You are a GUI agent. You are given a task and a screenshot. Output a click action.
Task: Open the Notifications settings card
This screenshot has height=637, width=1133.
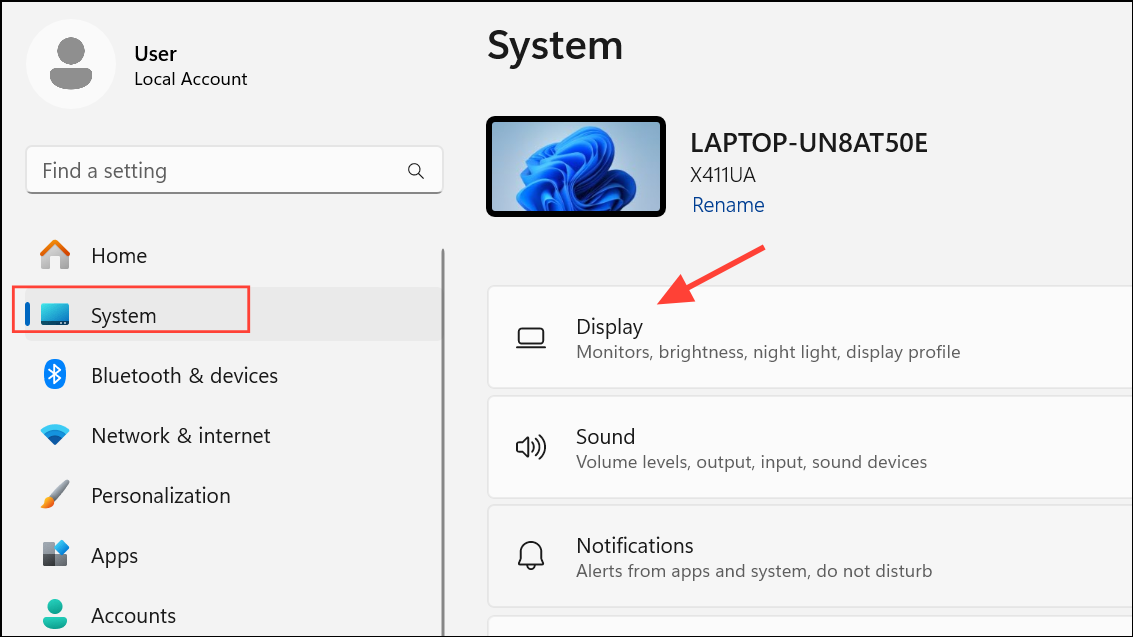click(810, 556)
